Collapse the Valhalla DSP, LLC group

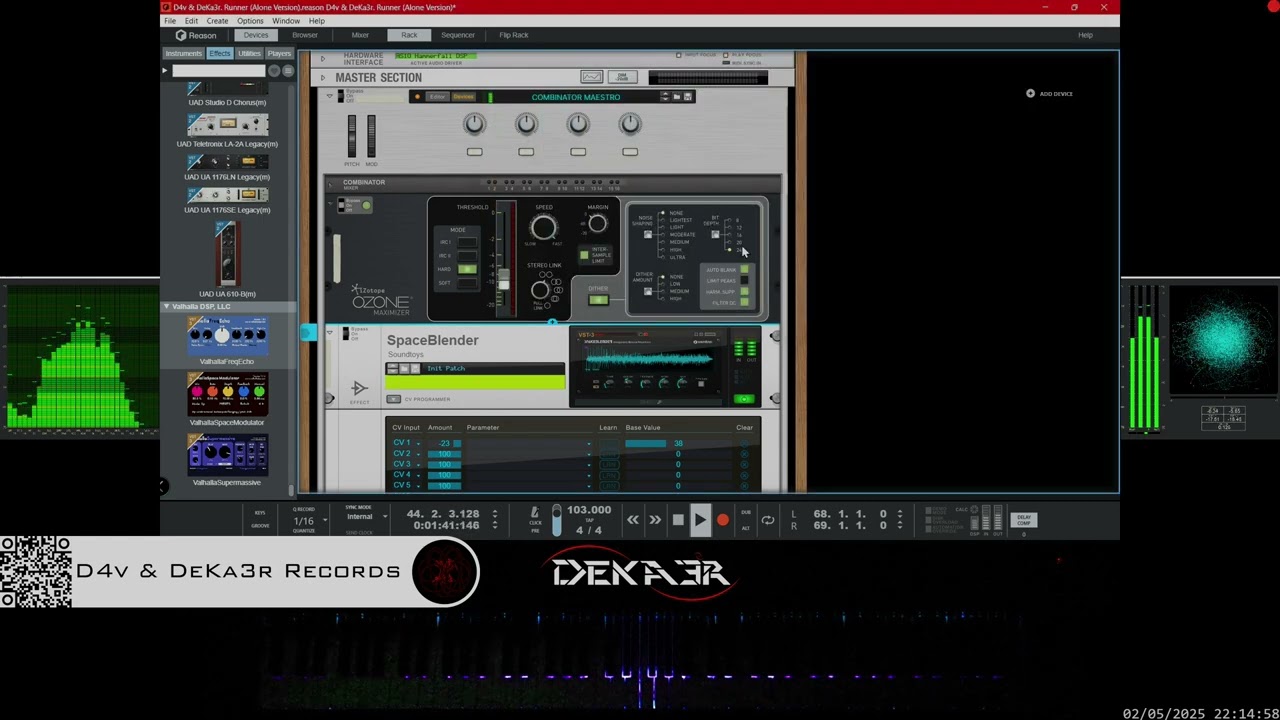[x=167, y=306]
